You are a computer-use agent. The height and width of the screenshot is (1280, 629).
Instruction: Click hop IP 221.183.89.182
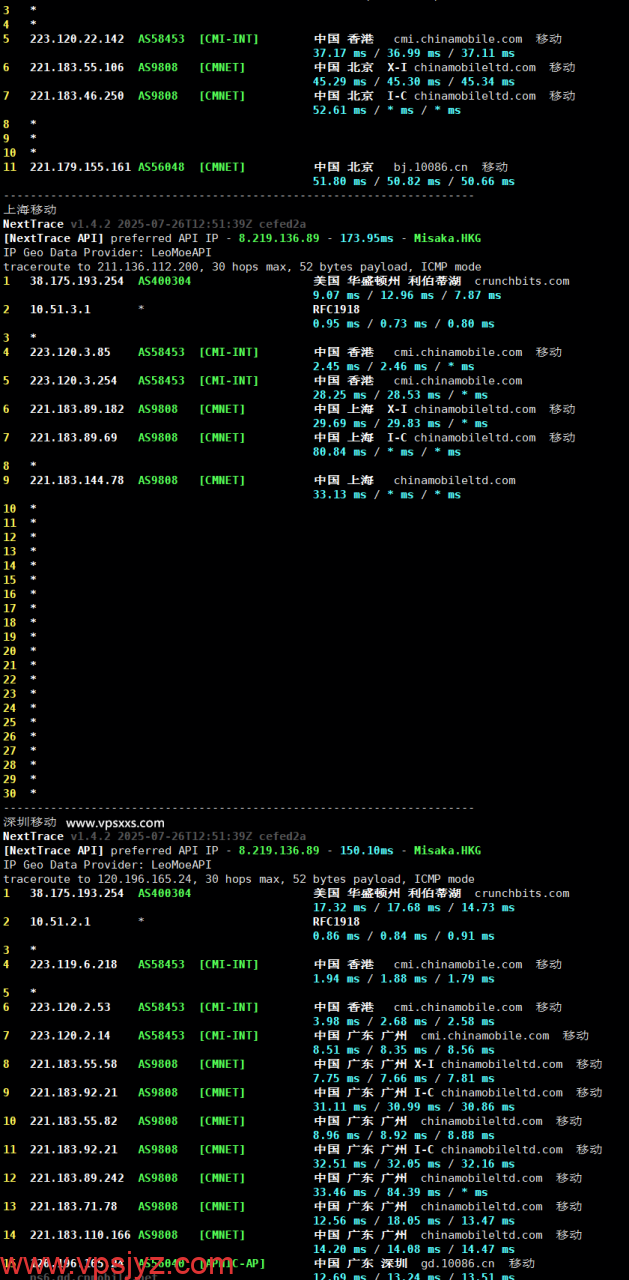pos(77,409)
